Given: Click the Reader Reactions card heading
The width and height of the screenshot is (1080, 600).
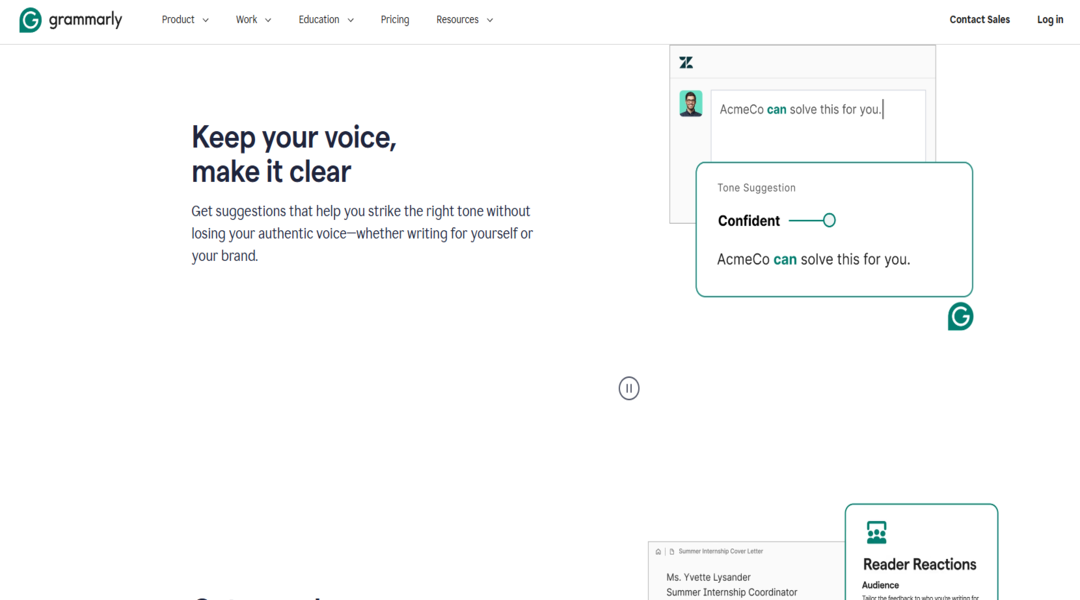Looking at the screenshot, I should 920,564.
